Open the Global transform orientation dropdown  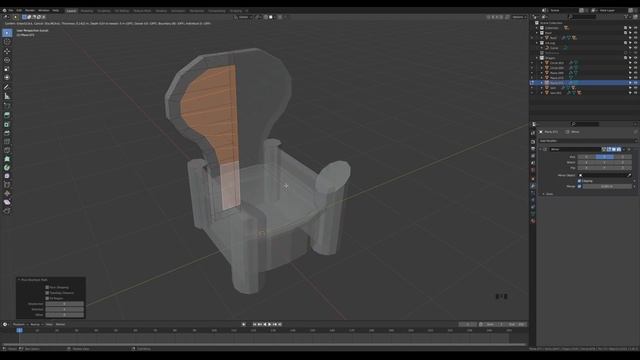pos(244,17)
